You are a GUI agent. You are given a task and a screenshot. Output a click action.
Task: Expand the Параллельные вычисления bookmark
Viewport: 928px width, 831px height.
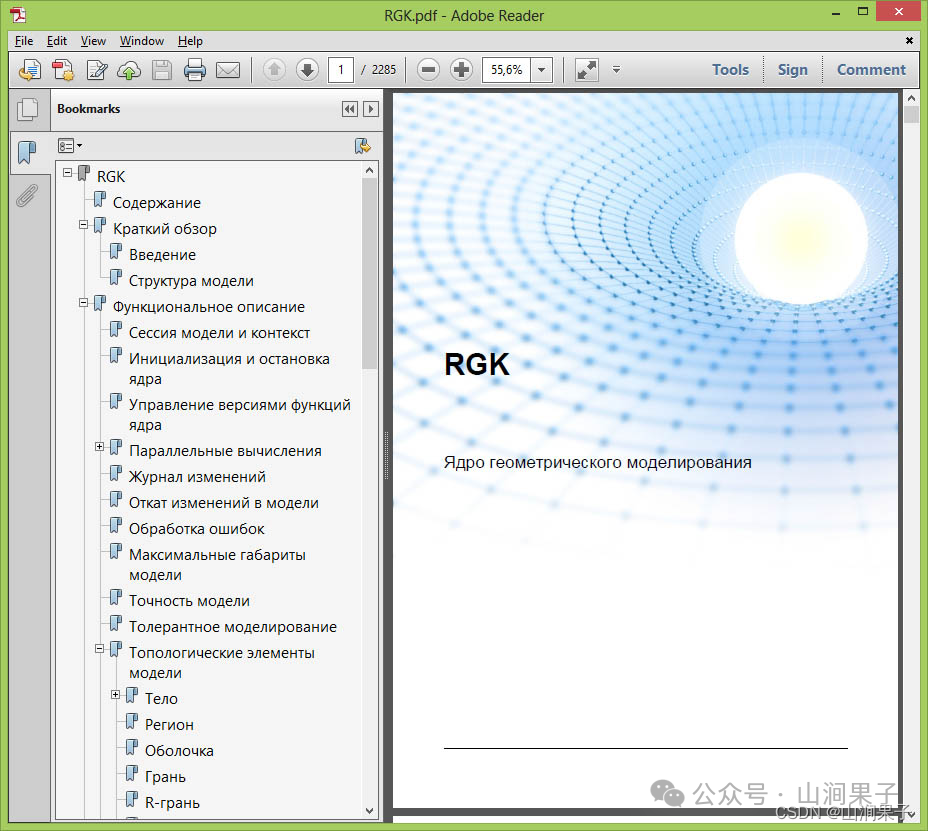[99, 447]
